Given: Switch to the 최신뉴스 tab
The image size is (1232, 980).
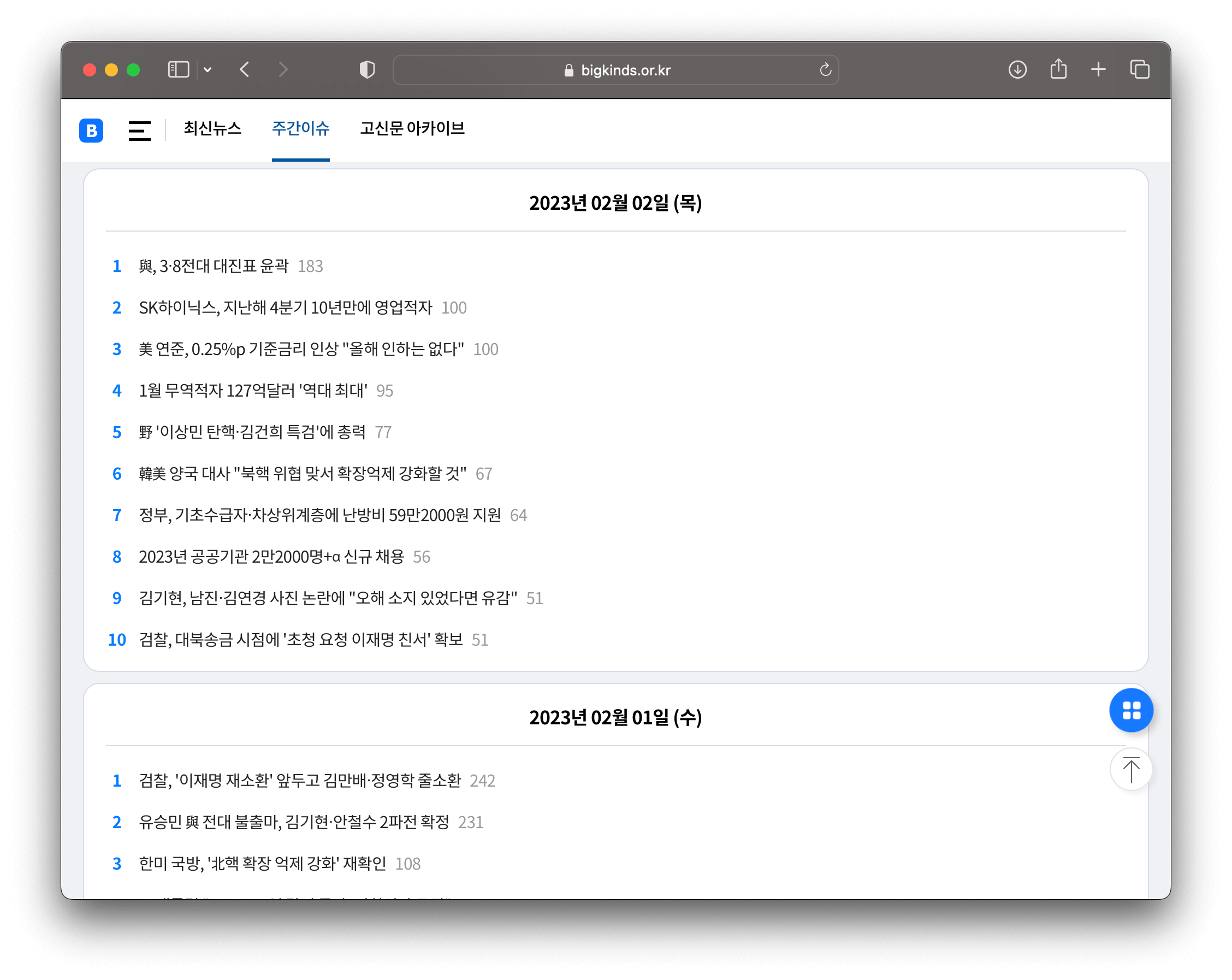Looking at the screenshot, I should click(x=212, y=128).
